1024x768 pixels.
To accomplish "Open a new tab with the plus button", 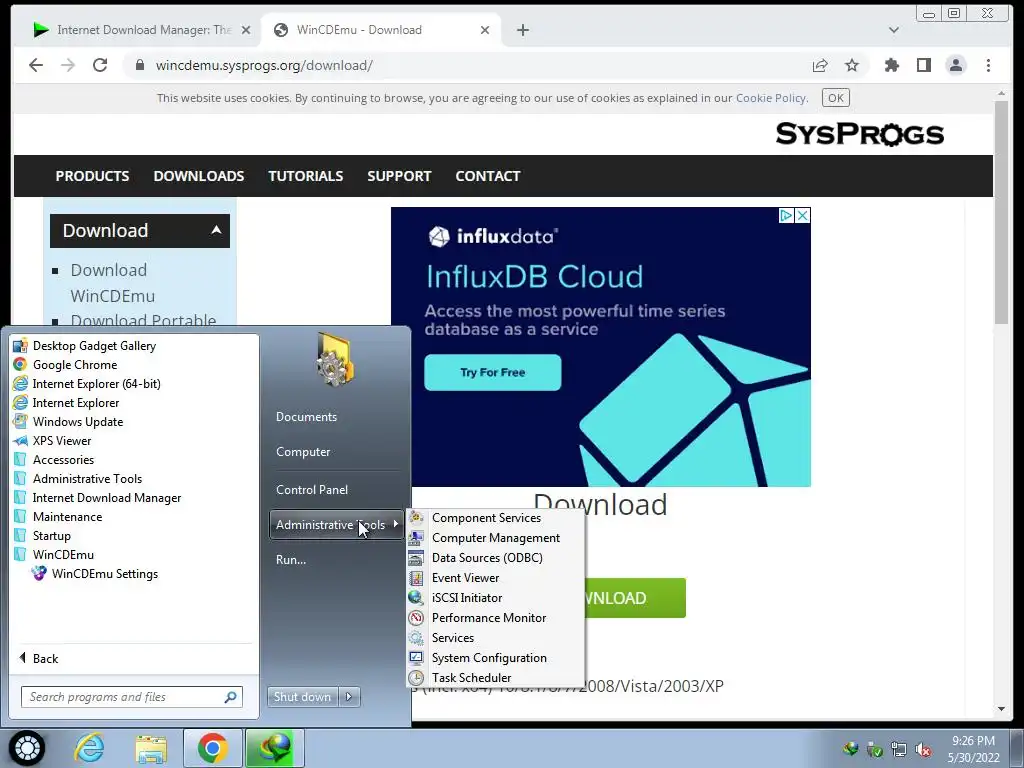I will (522, 30).
